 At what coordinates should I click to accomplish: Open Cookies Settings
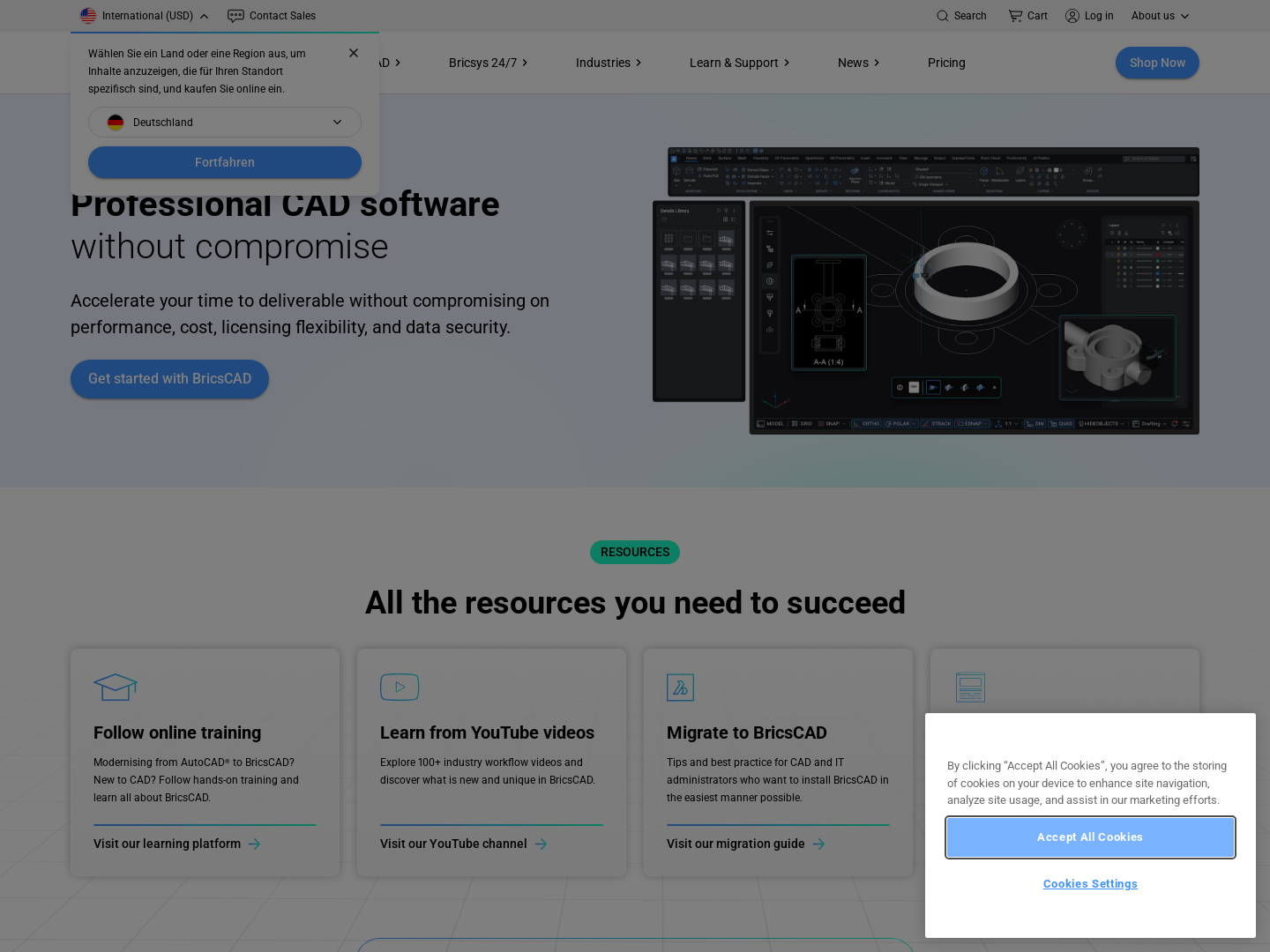coord(1090,884)
